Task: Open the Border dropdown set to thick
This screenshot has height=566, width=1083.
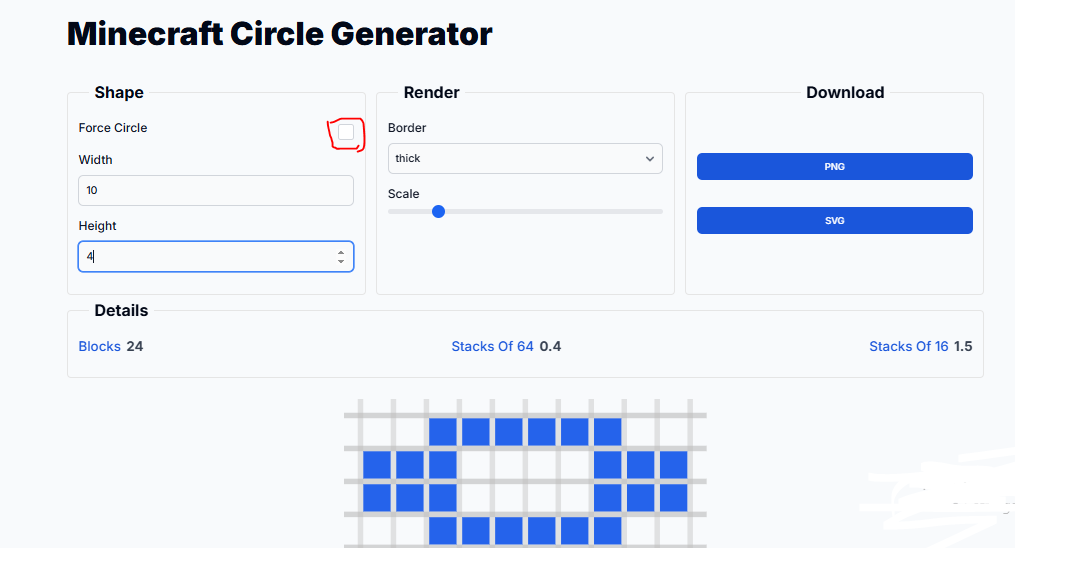Action: pos(525,158)
